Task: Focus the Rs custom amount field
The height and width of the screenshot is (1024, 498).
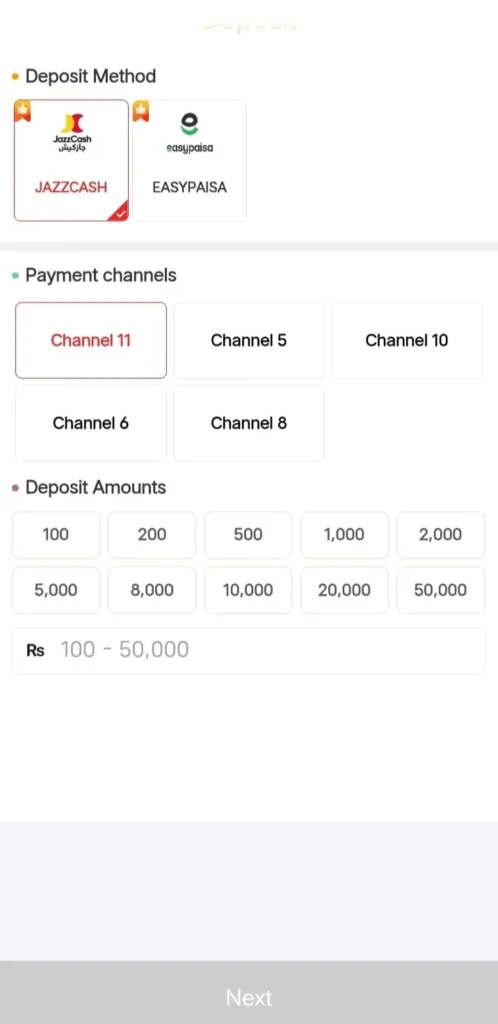Action: [249, 650]
